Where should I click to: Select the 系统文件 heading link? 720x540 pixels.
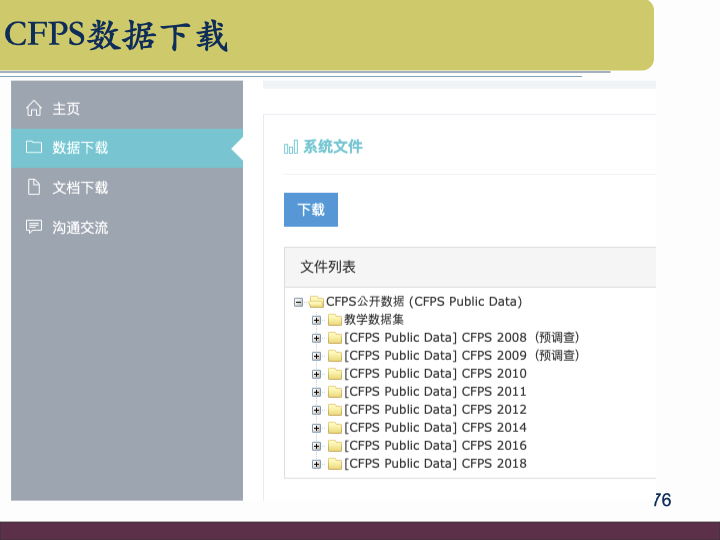coord(333,147)
